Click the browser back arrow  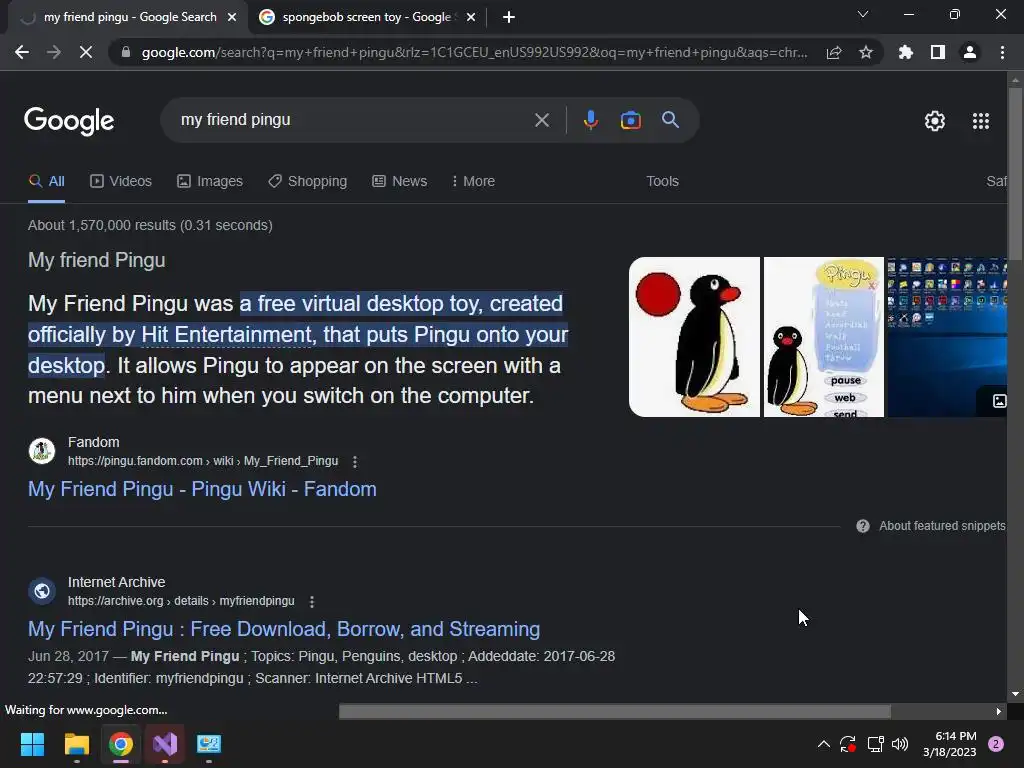tap(22, 52)
